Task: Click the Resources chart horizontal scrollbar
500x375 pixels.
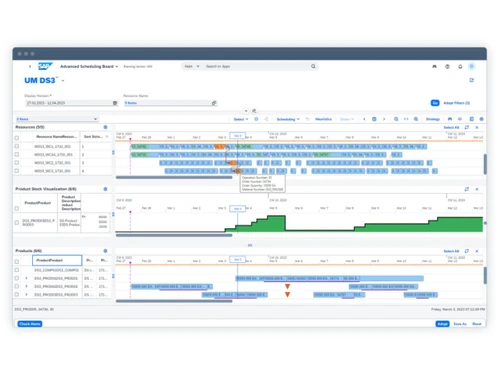Action: point(174,177)
